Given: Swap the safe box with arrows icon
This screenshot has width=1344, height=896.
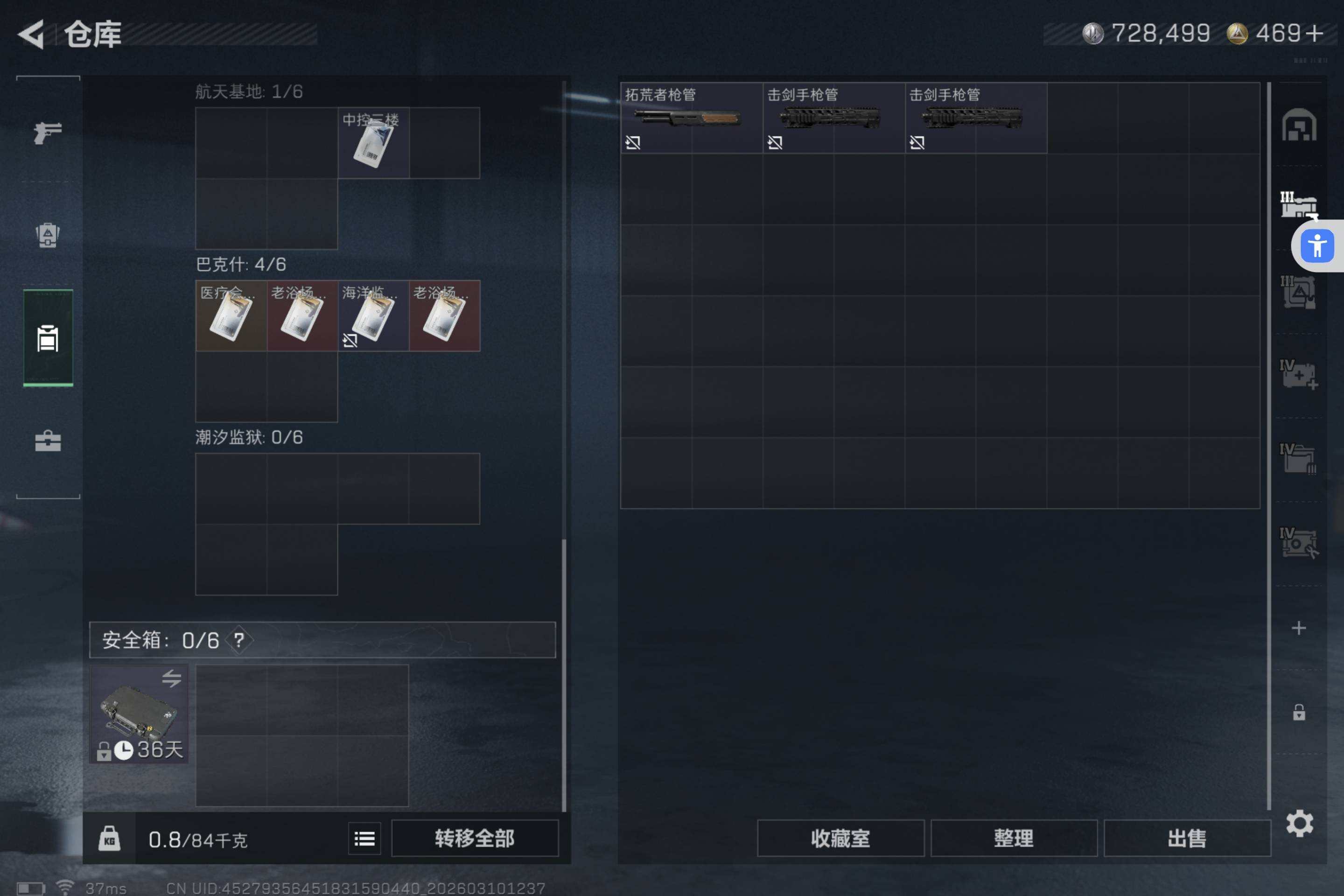Looking at the screenshot, I should (171, 678).
